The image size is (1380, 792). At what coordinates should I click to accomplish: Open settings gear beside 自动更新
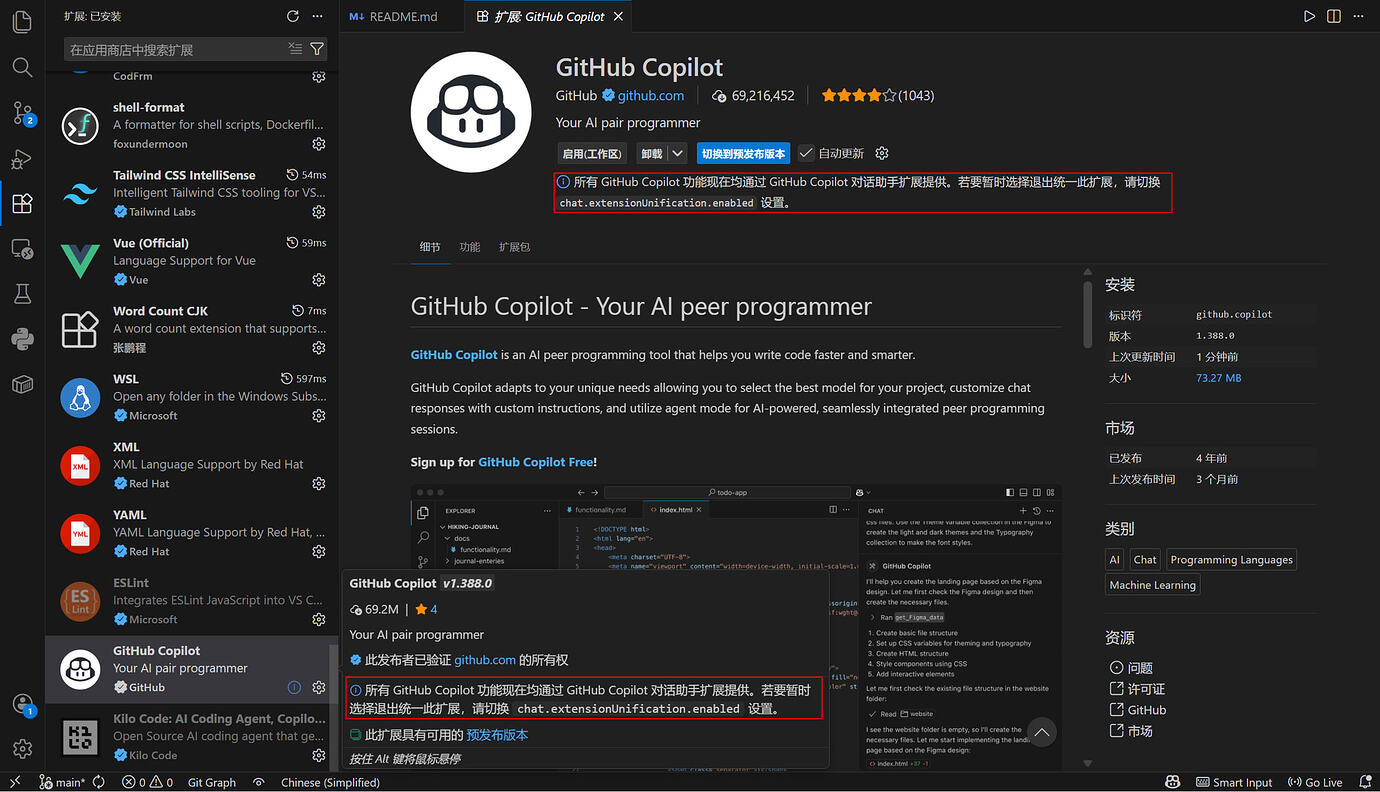pos(882,153)
